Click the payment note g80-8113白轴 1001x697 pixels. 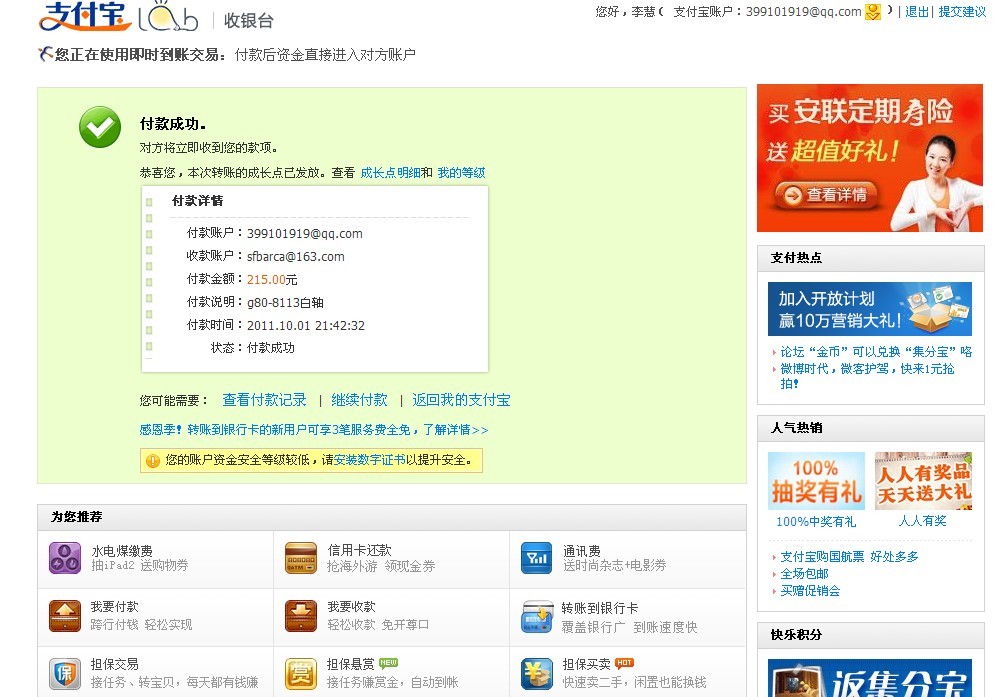pos(285,303)
